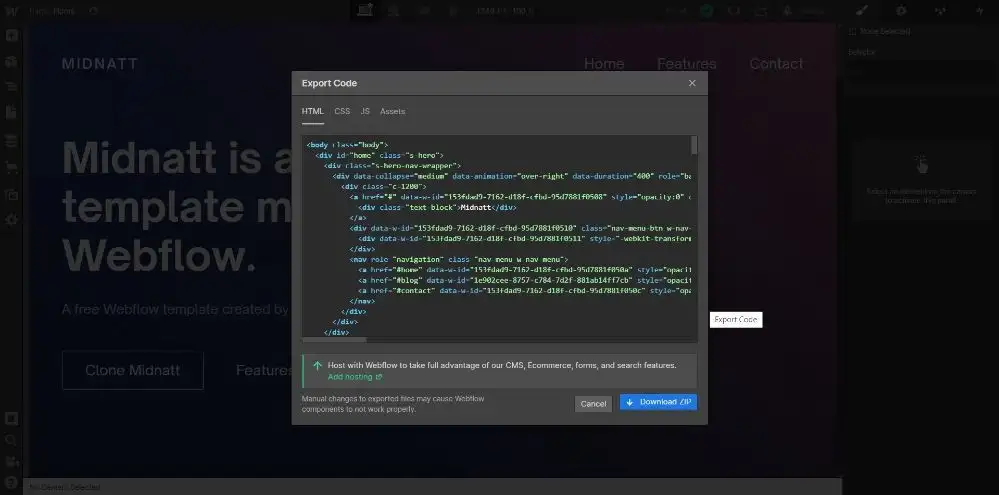Open the Navigator panel
This screenshot has width=999, height=495.
click(11, 87)
